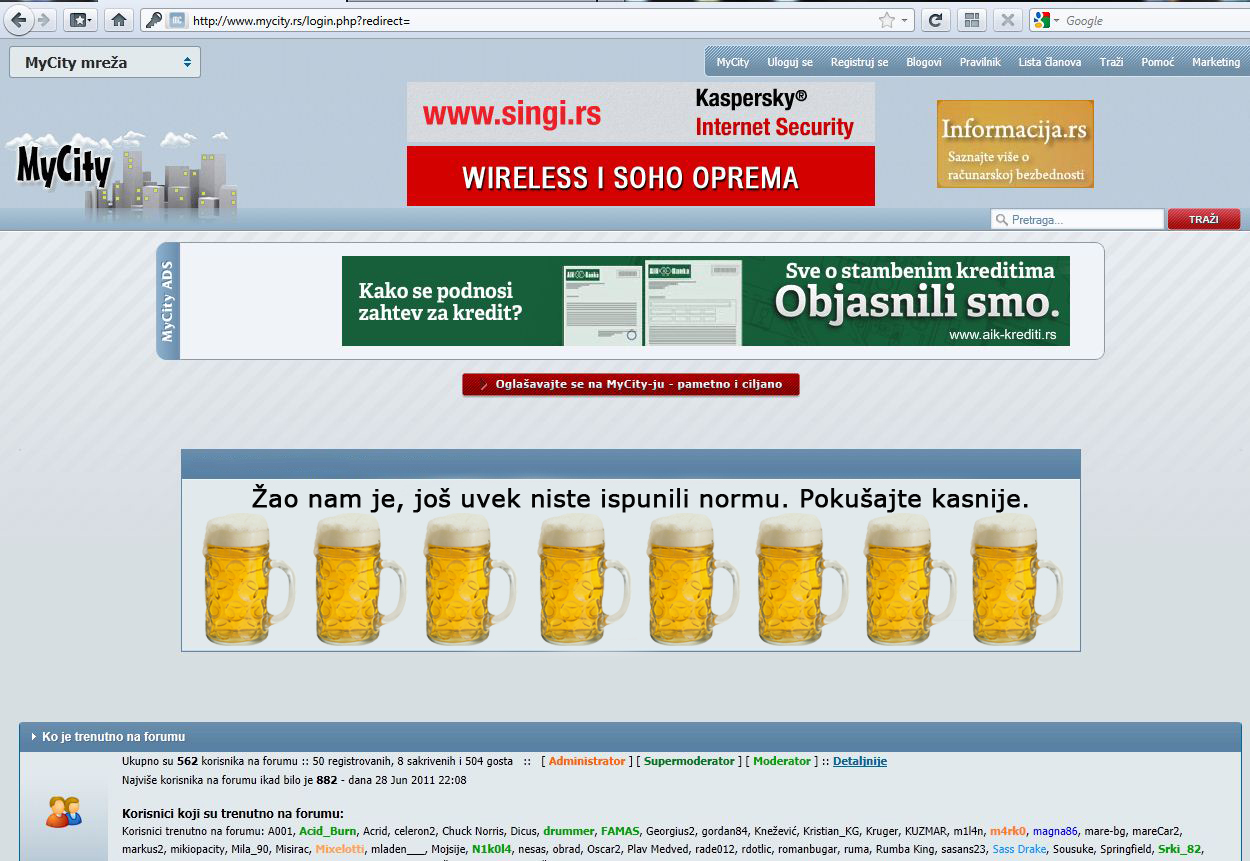Viewport: 1250px width, 861px height.
Task: Click the beer mugs norm image
Action: 631,565
